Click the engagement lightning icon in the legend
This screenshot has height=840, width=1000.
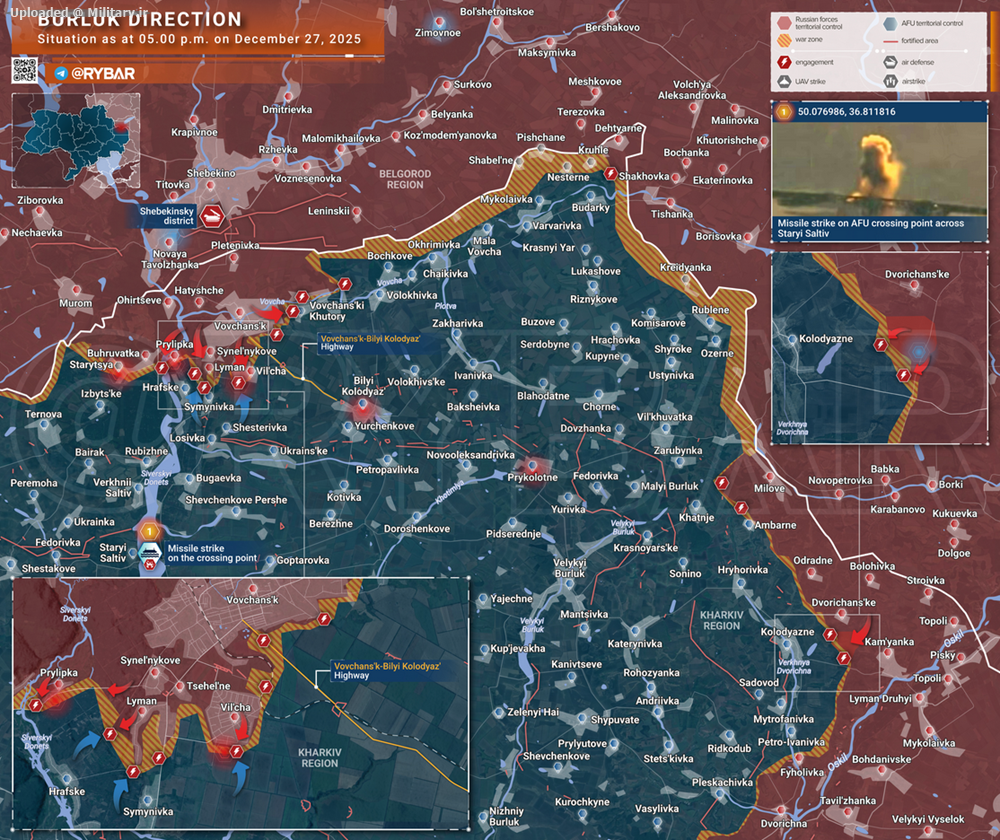785,62
